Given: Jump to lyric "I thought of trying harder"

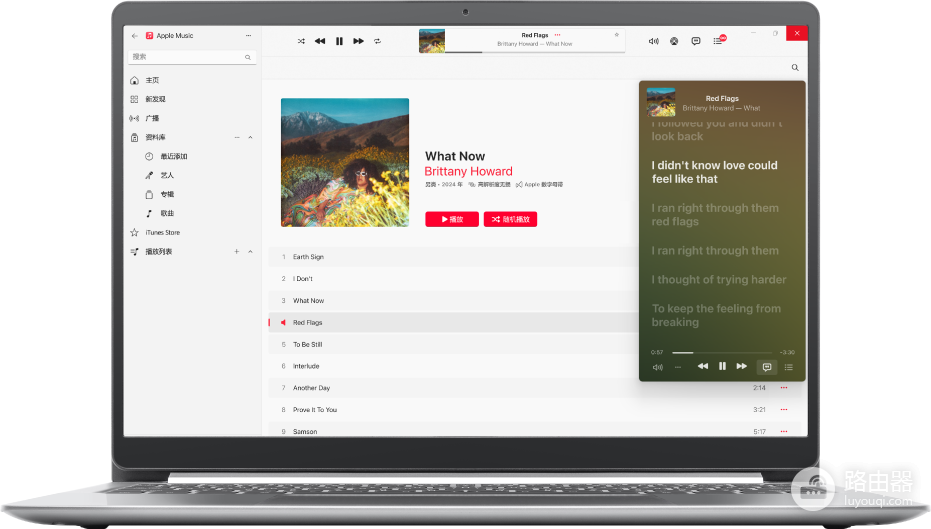Looking at the screenshot, I should pyautogui.click(x=718, y=280).
